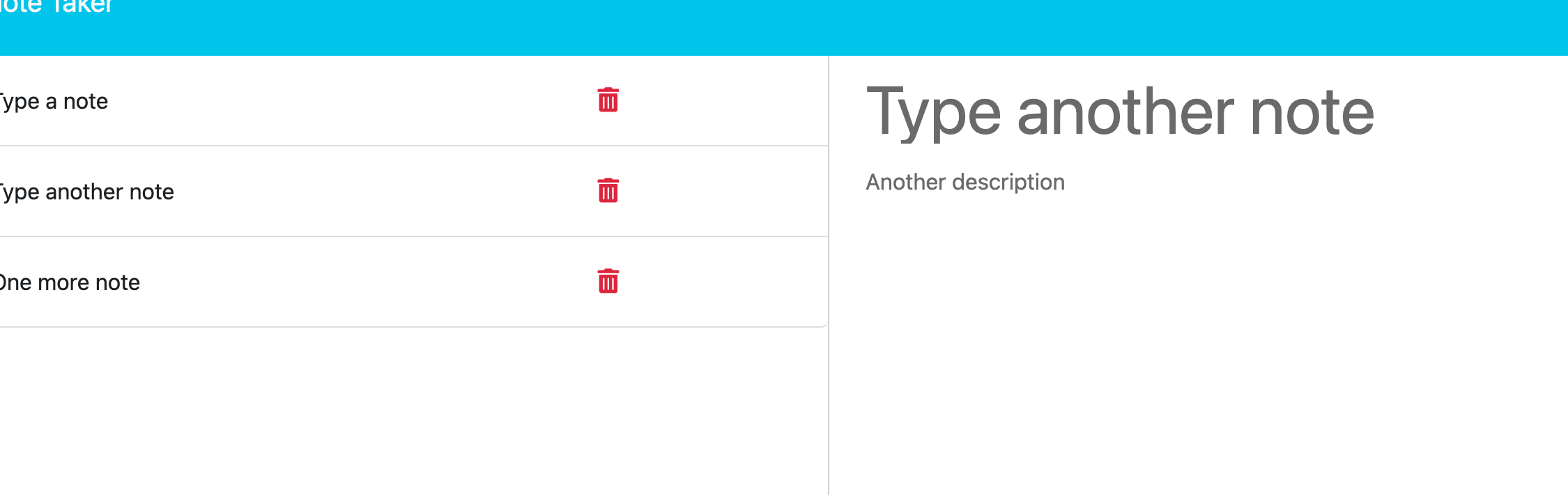Image resolution: width=1568 pixels, height=495 pixels.
Task: Click the red trash can beside the middle note
Action: [x=608, y=190]
